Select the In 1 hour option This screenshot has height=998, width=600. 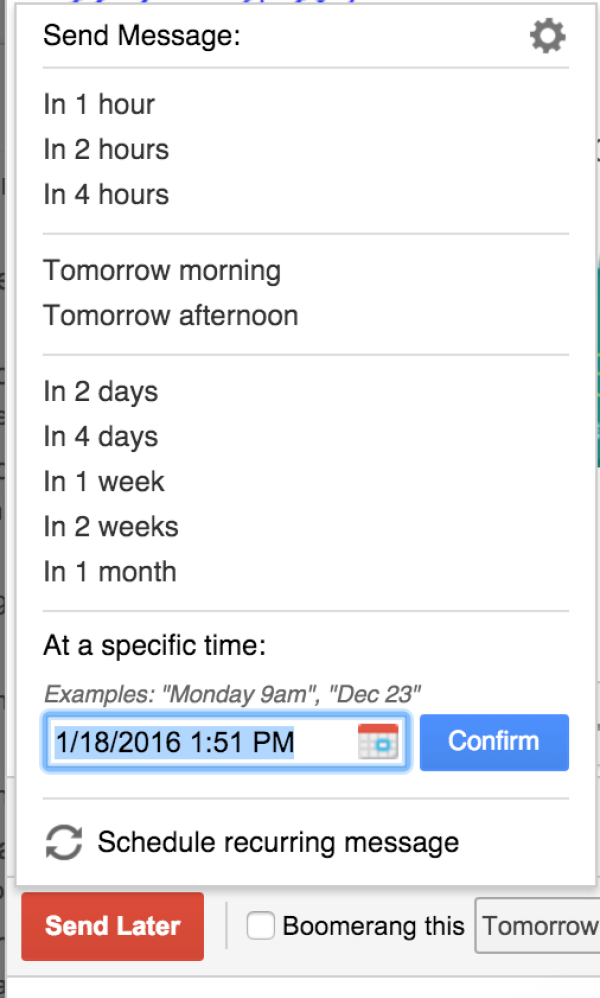(98, 104)
